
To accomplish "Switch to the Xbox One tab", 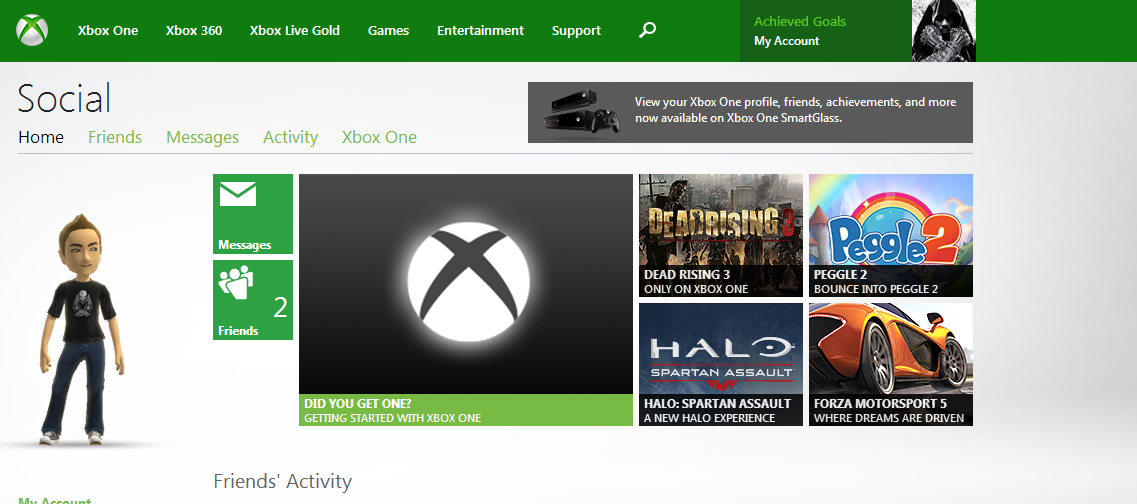I will point(379,137).
